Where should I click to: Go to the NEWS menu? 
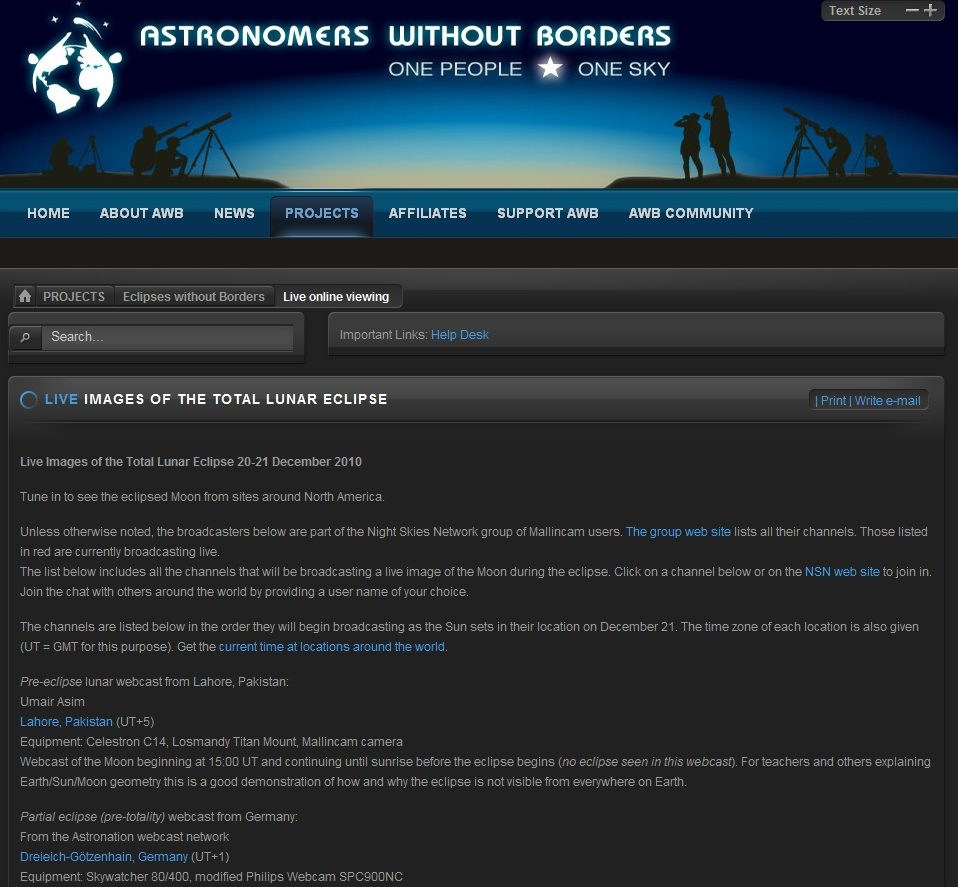click(x=234, y=213)
